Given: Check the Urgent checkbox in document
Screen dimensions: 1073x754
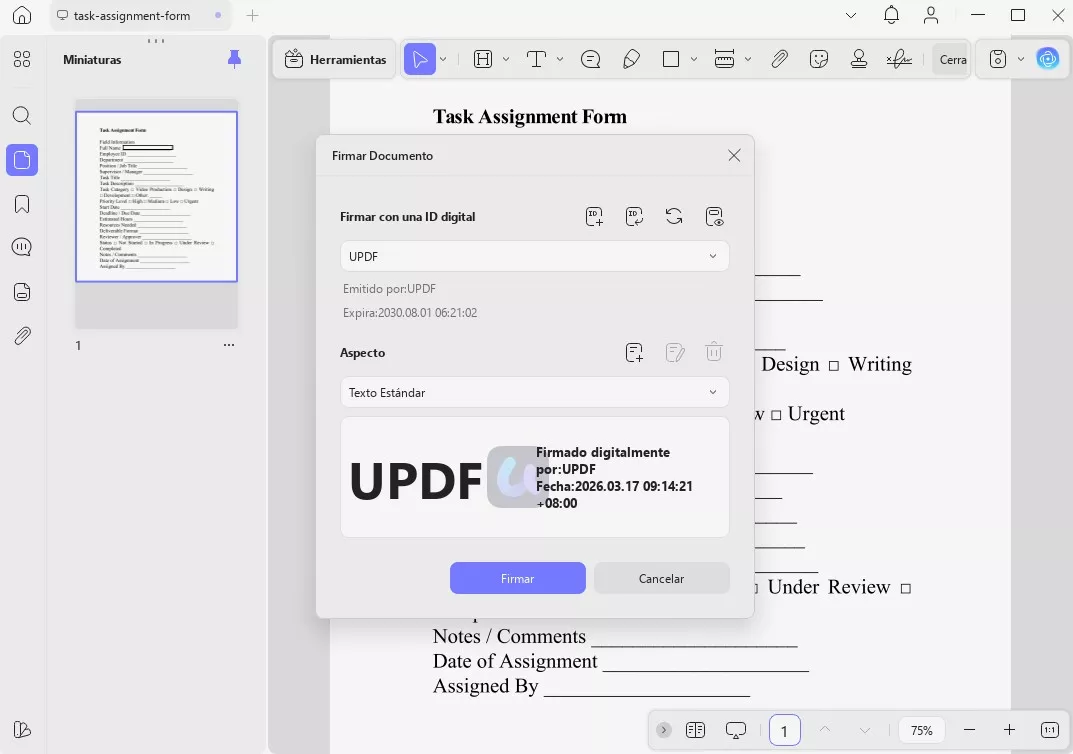Looking at the screenshot, I should click(776, 415).
